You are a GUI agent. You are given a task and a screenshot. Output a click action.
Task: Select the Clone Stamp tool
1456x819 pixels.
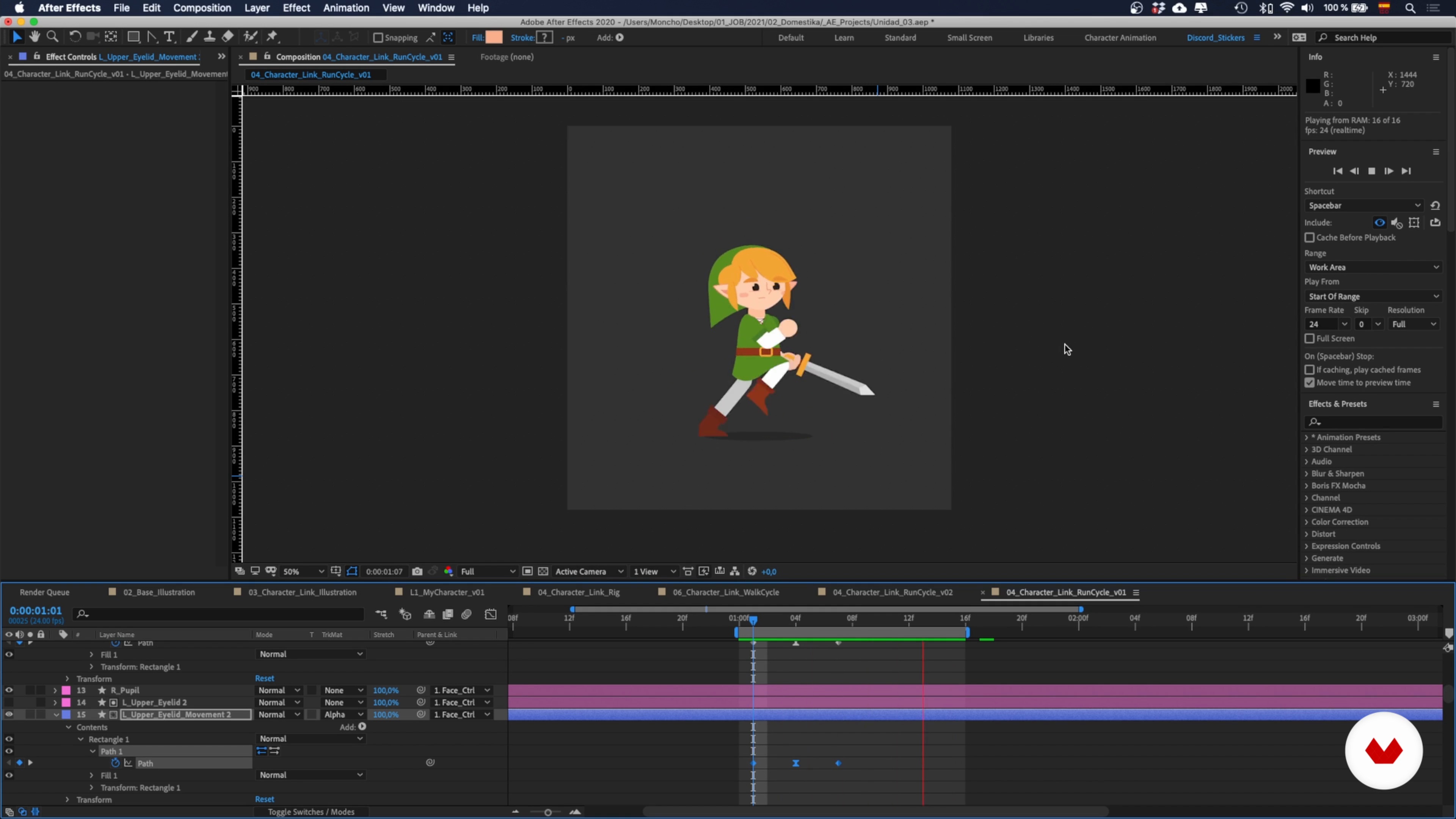[x=209, y=37]
